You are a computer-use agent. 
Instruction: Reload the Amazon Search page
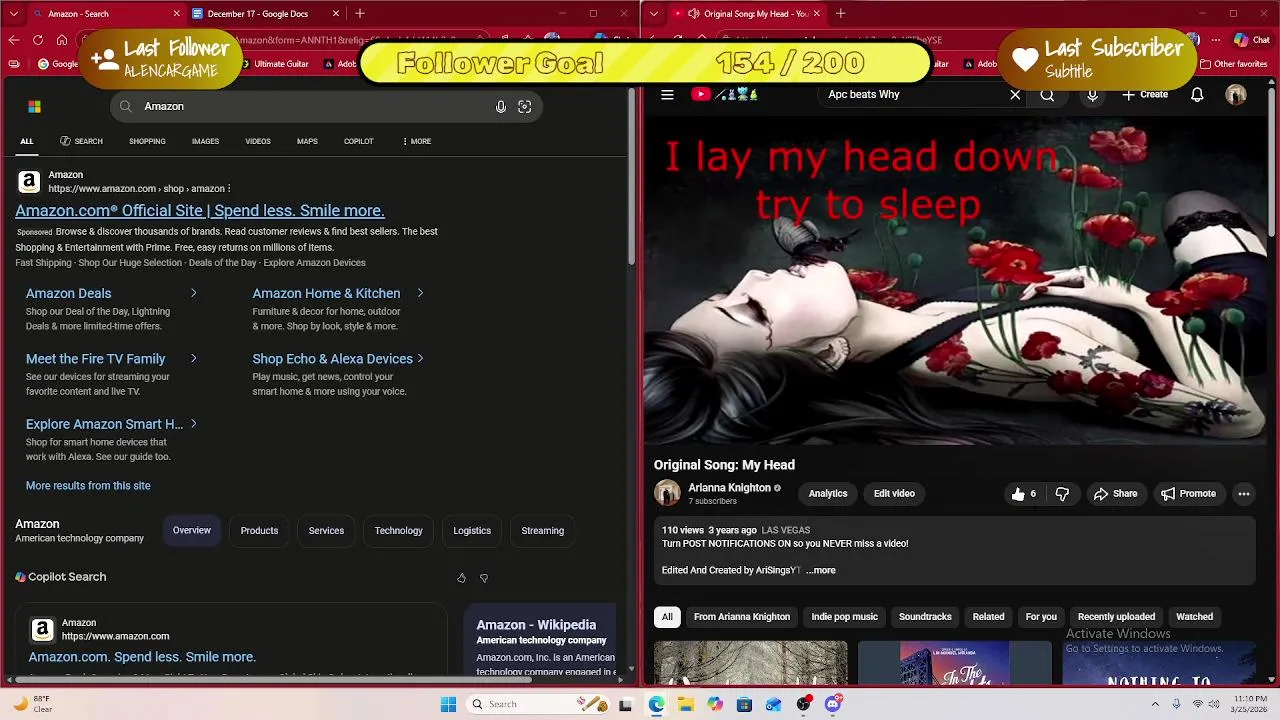(38, 40)
